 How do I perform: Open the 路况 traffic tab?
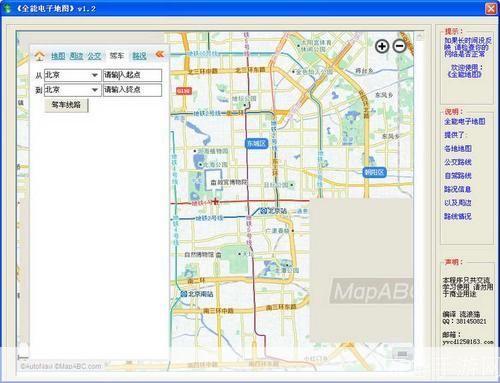pyautogui.click(x=139, y=56)
